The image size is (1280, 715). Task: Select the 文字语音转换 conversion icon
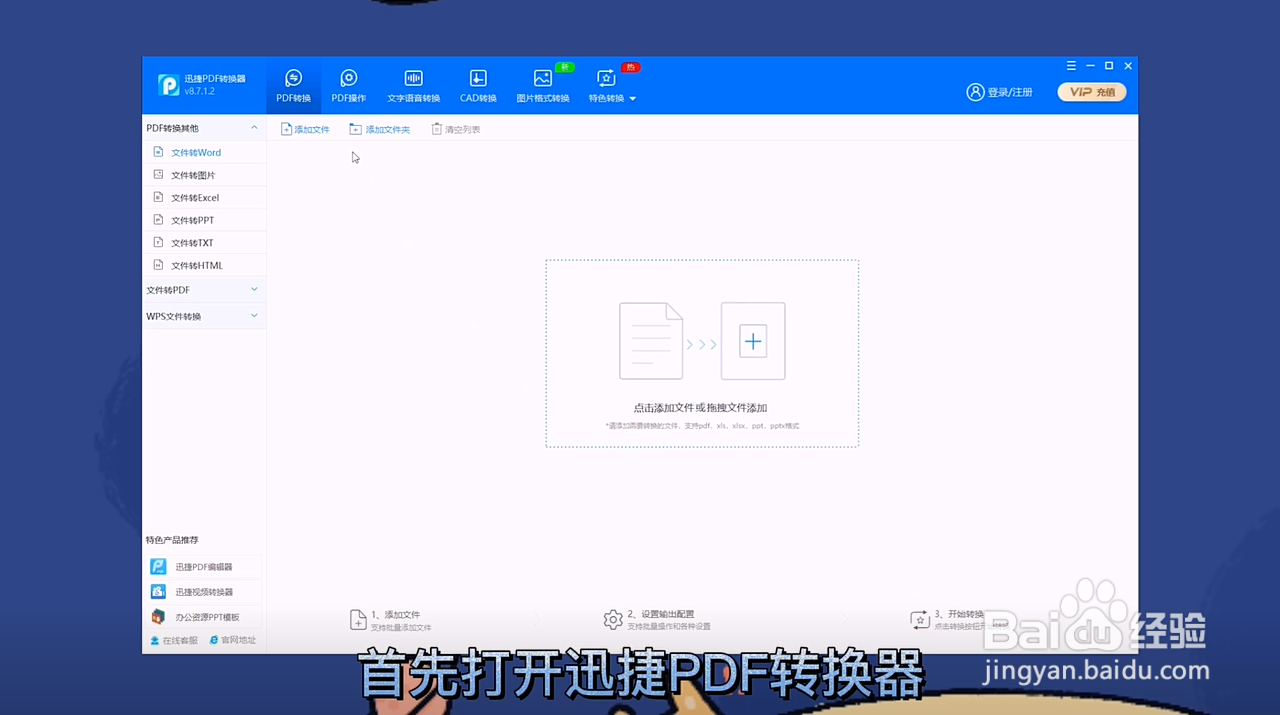point(413,85)
